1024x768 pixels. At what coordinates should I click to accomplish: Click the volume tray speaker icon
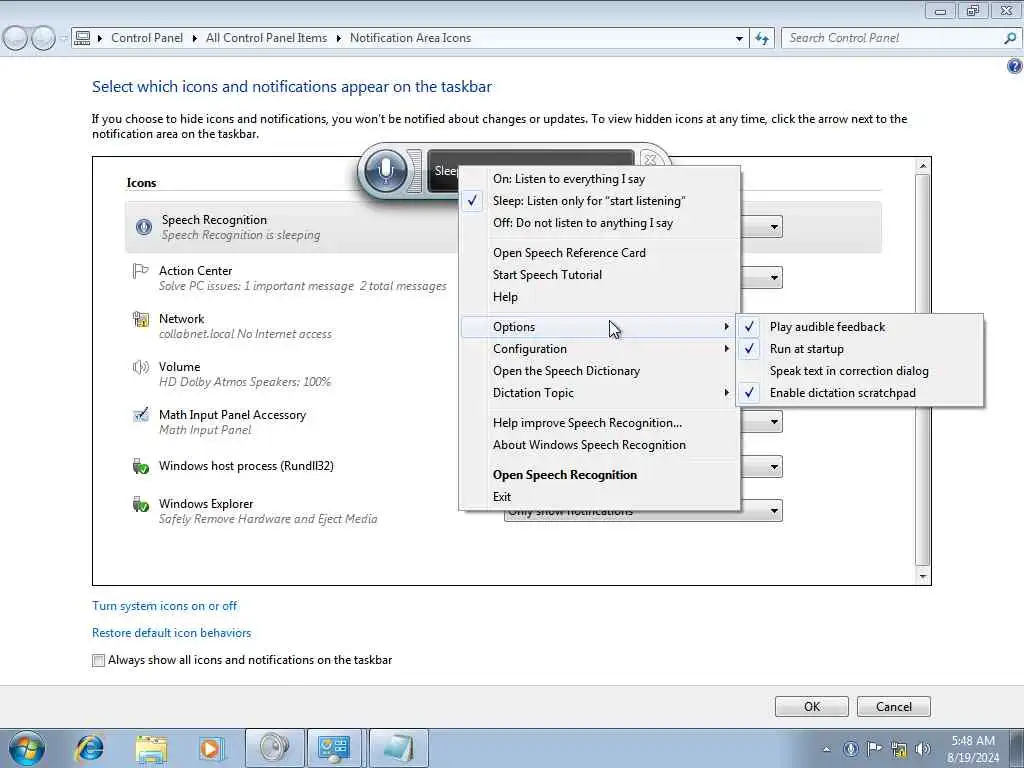[923, 749]
